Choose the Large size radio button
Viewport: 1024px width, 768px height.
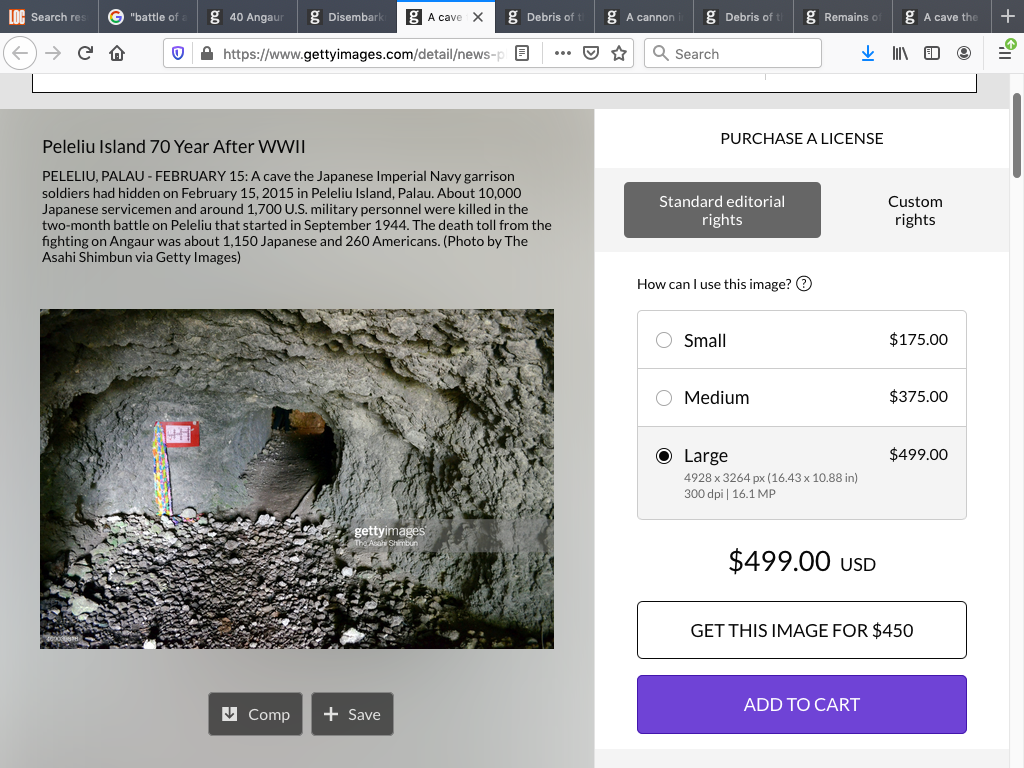[664, 456]
